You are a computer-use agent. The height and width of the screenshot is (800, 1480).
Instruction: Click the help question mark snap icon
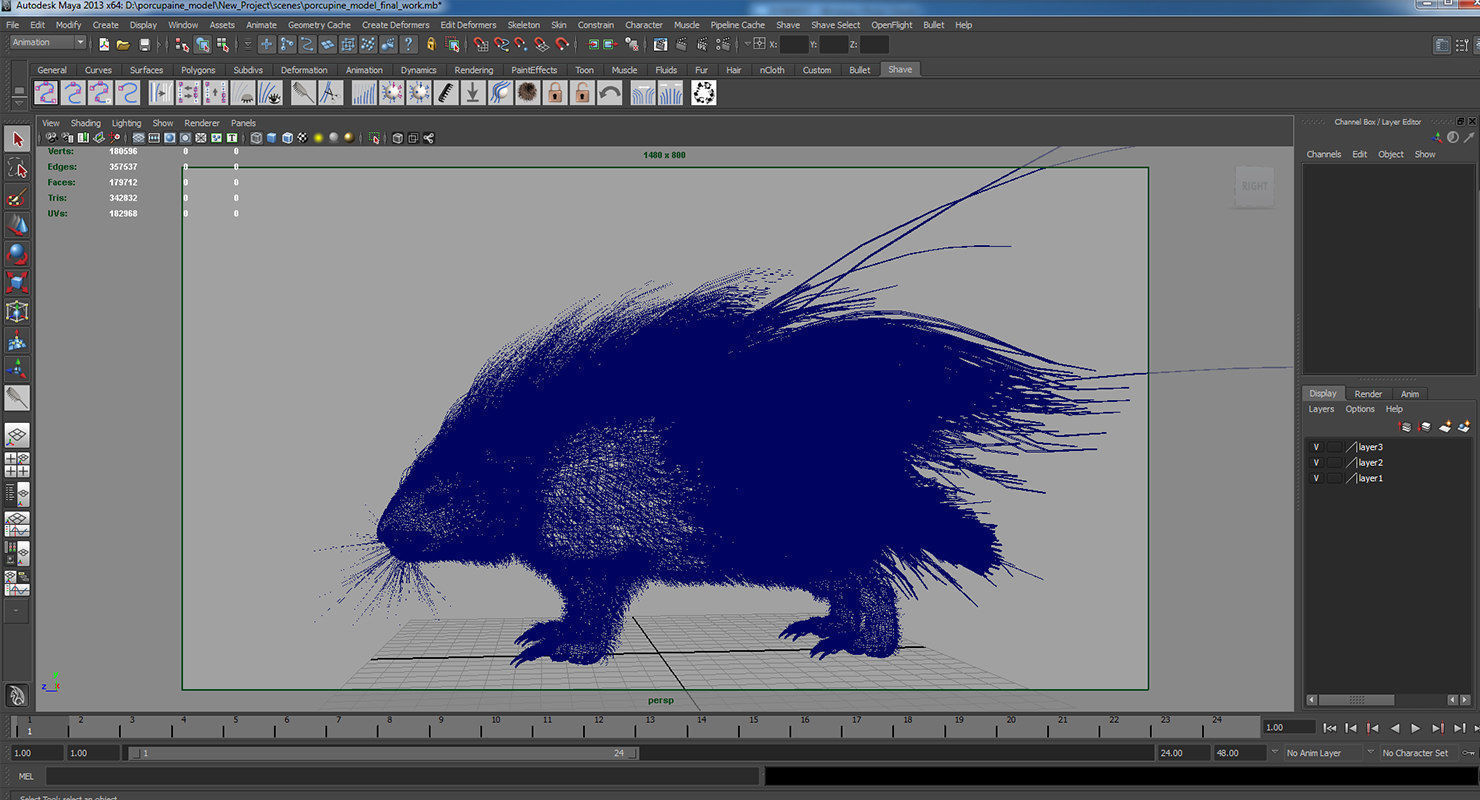pos(409,44)
